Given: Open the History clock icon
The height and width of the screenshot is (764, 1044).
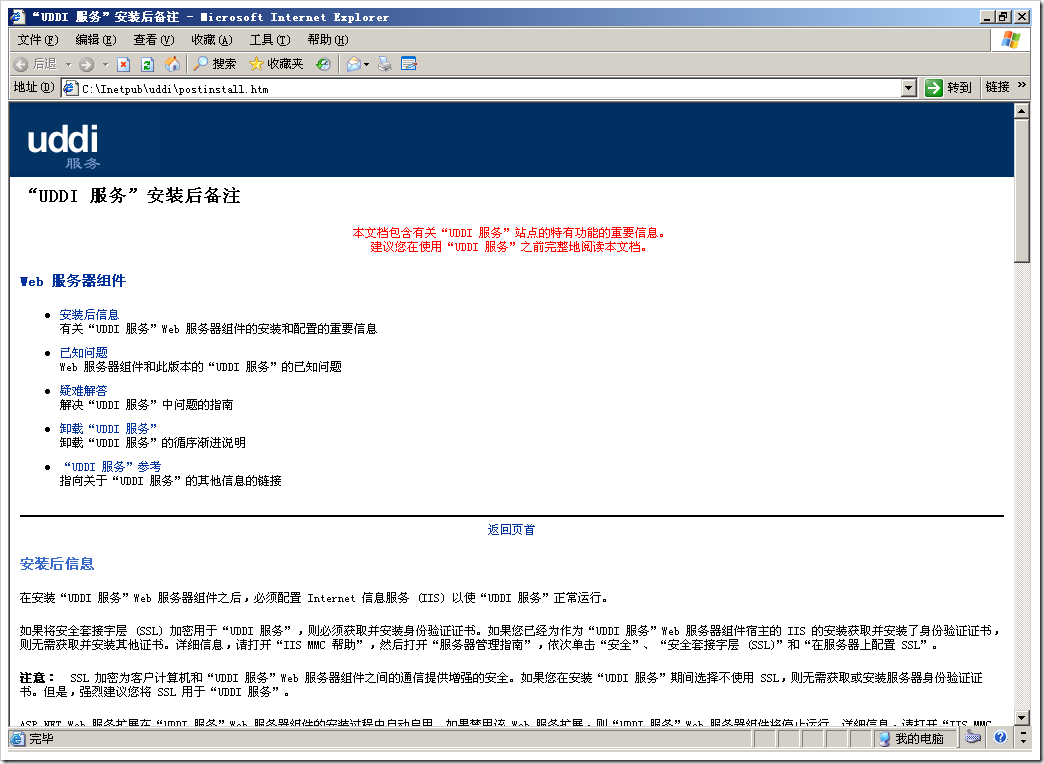Looking at the screenshot, I should click(323, 64).
